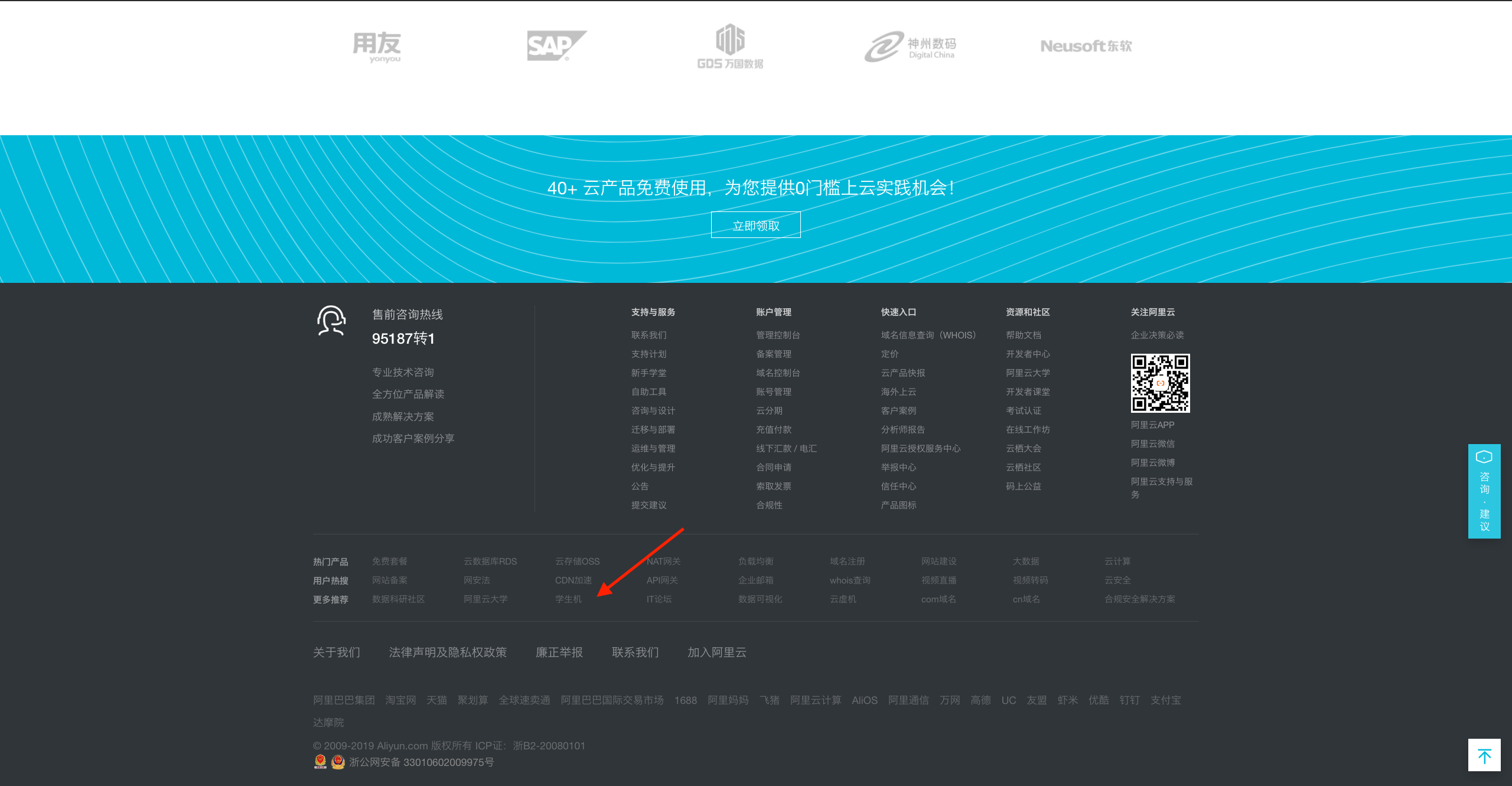Open the 全球速卖通 link
Viewport: 1512px width, 786px height.
point(524,700)
